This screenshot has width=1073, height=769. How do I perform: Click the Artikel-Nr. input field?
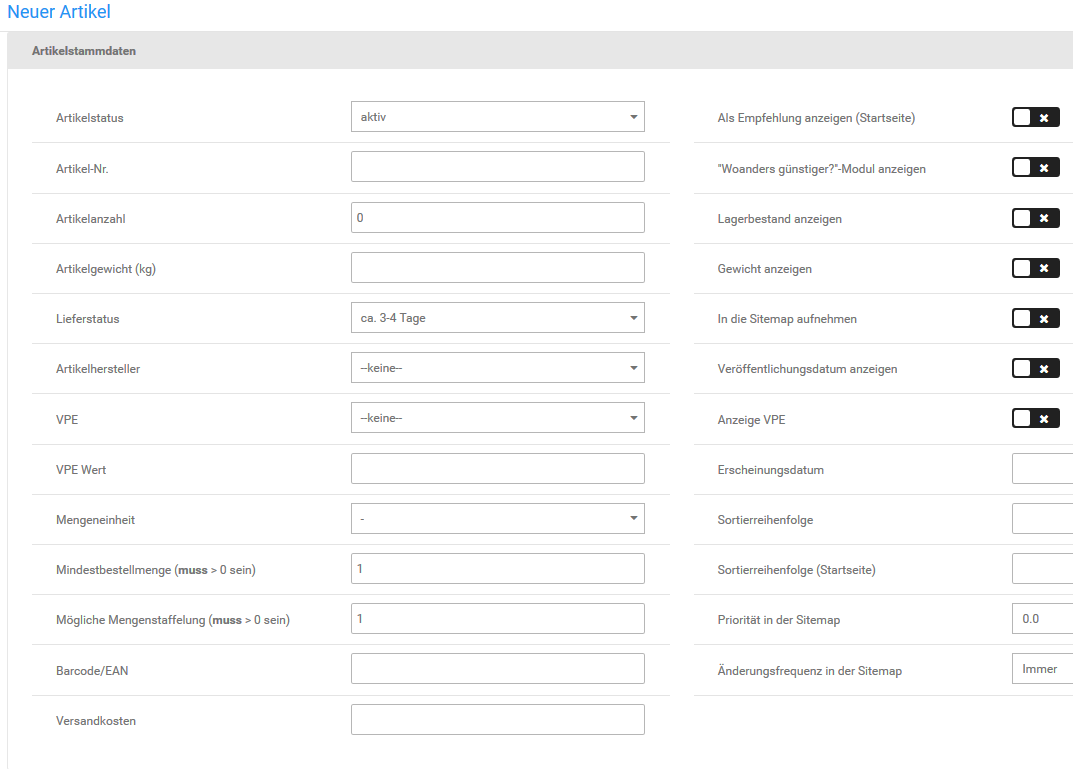(497, 167)
